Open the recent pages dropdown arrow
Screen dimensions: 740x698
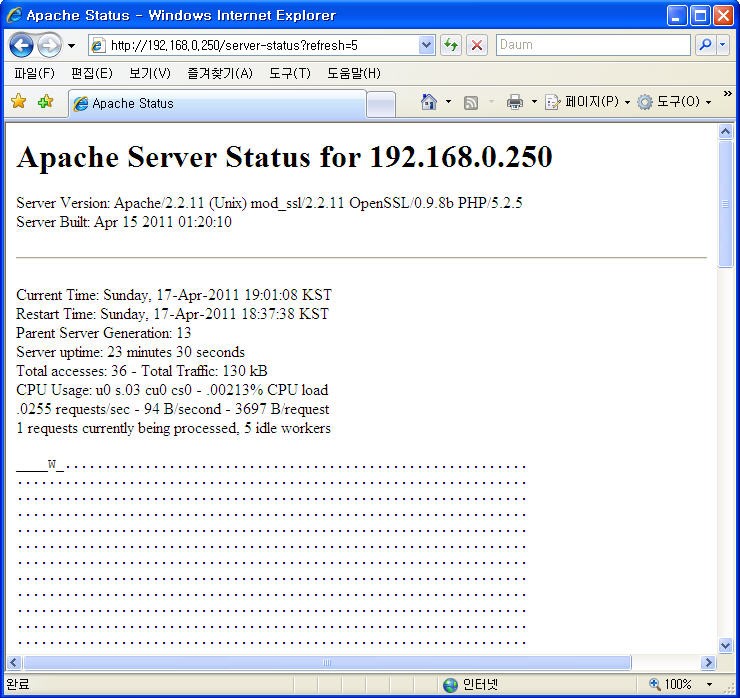[71, 46]
